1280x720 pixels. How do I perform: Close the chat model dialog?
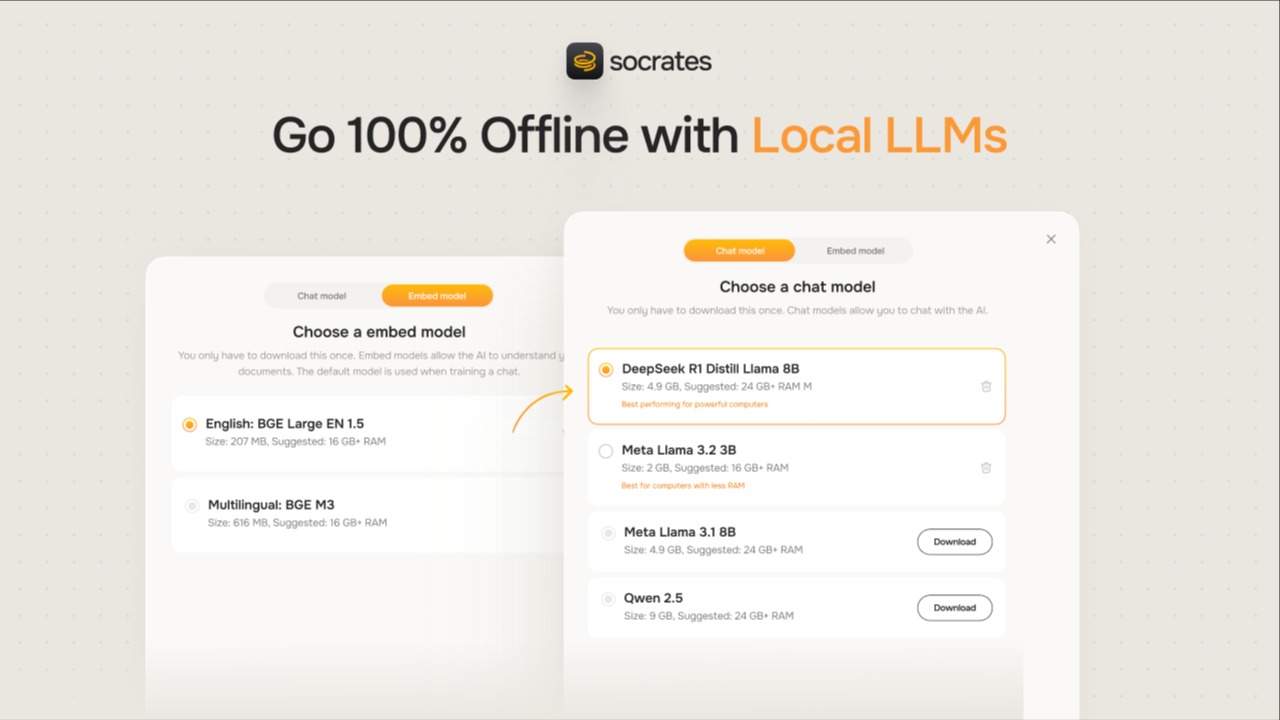1051,239
